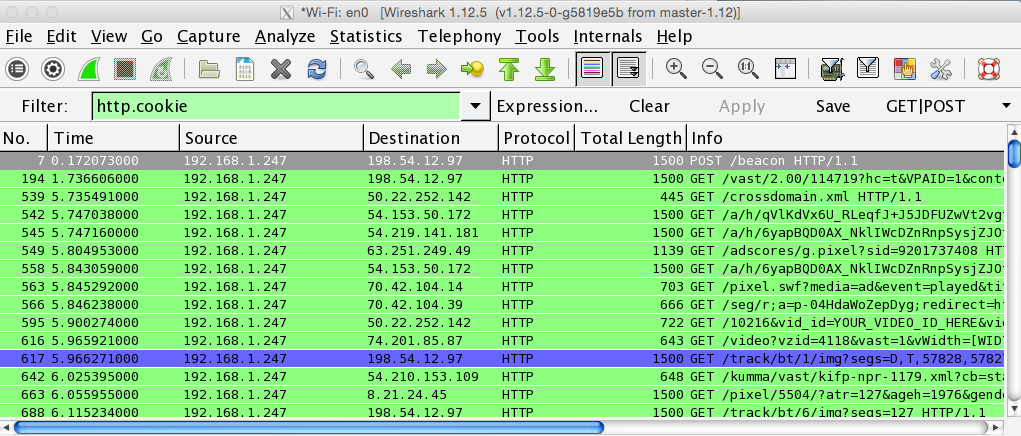Screen dimensions: 1021x436
Task: Apply the display filter
Action: click(x=742, y=106)
